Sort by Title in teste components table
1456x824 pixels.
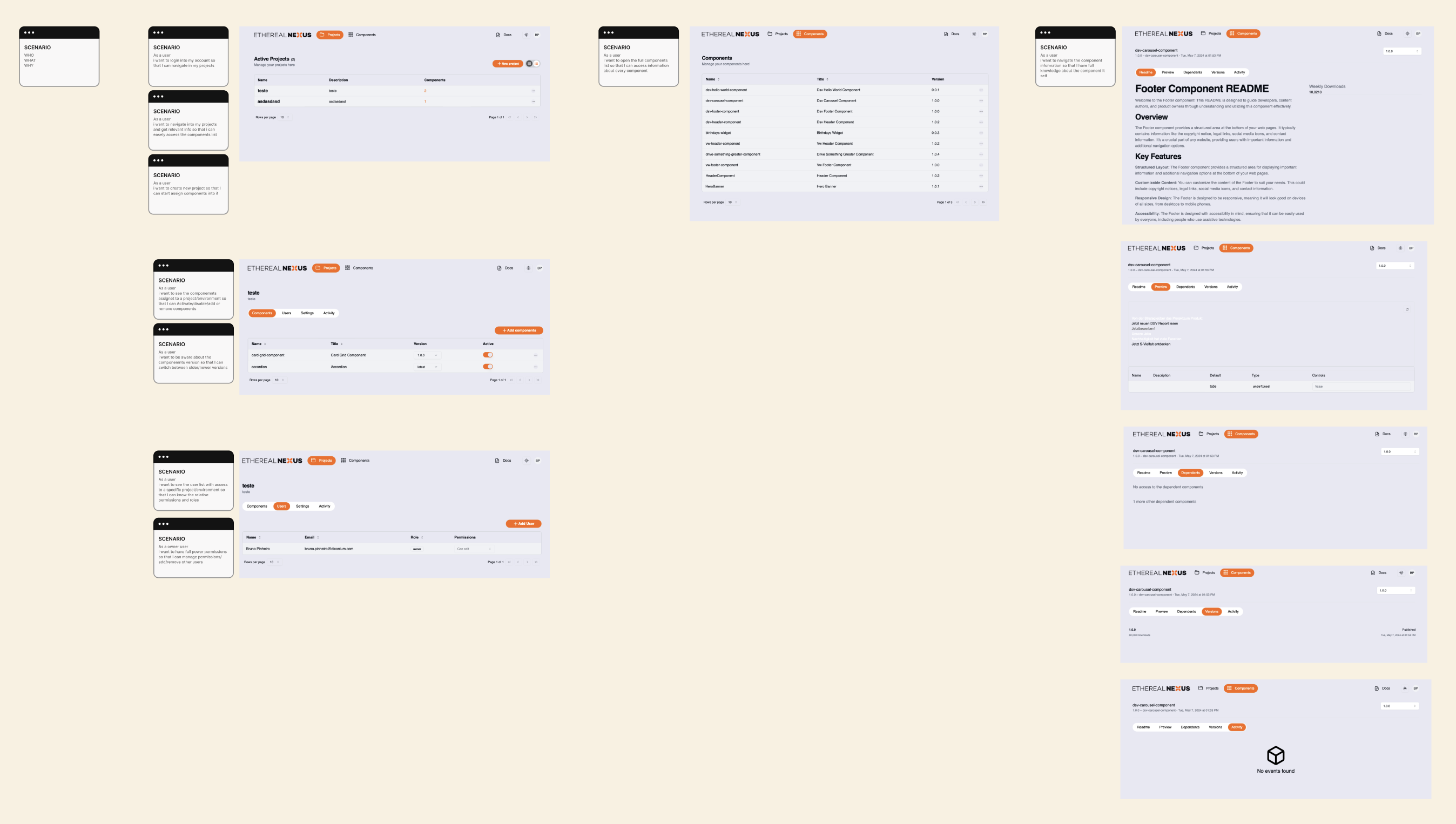[336, 343]
